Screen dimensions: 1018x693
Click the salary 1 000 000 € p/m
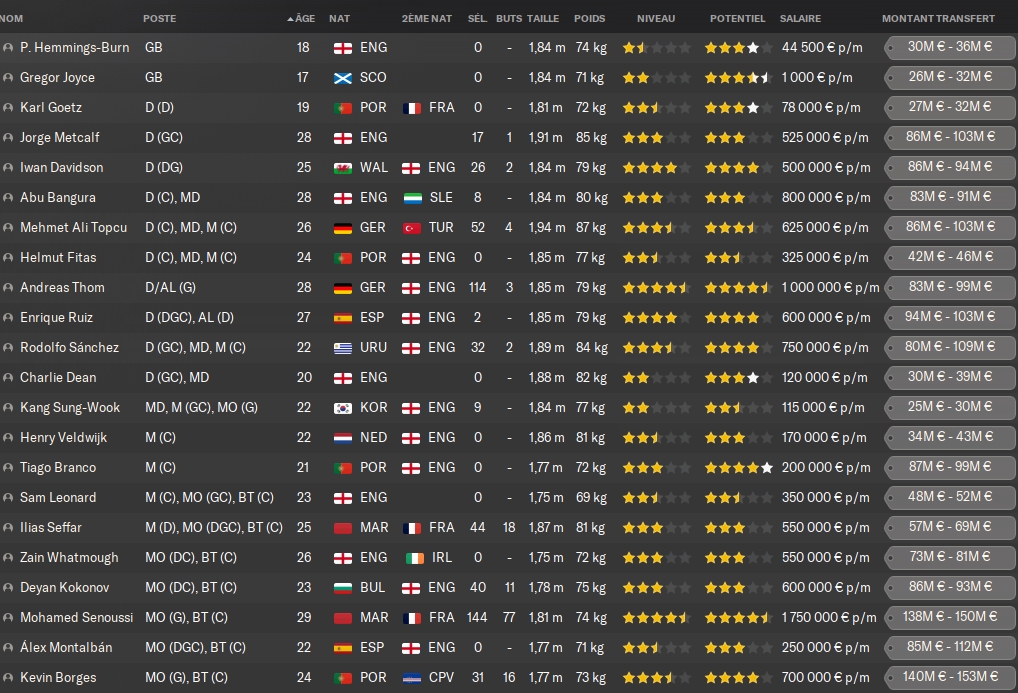pos(830,288)
